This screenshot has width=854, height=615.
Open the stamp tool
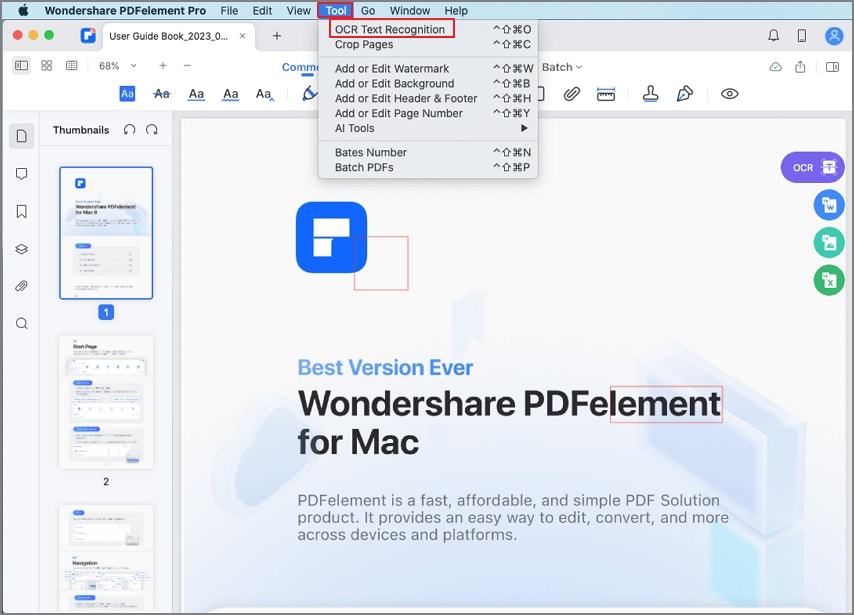coord(650,94)
